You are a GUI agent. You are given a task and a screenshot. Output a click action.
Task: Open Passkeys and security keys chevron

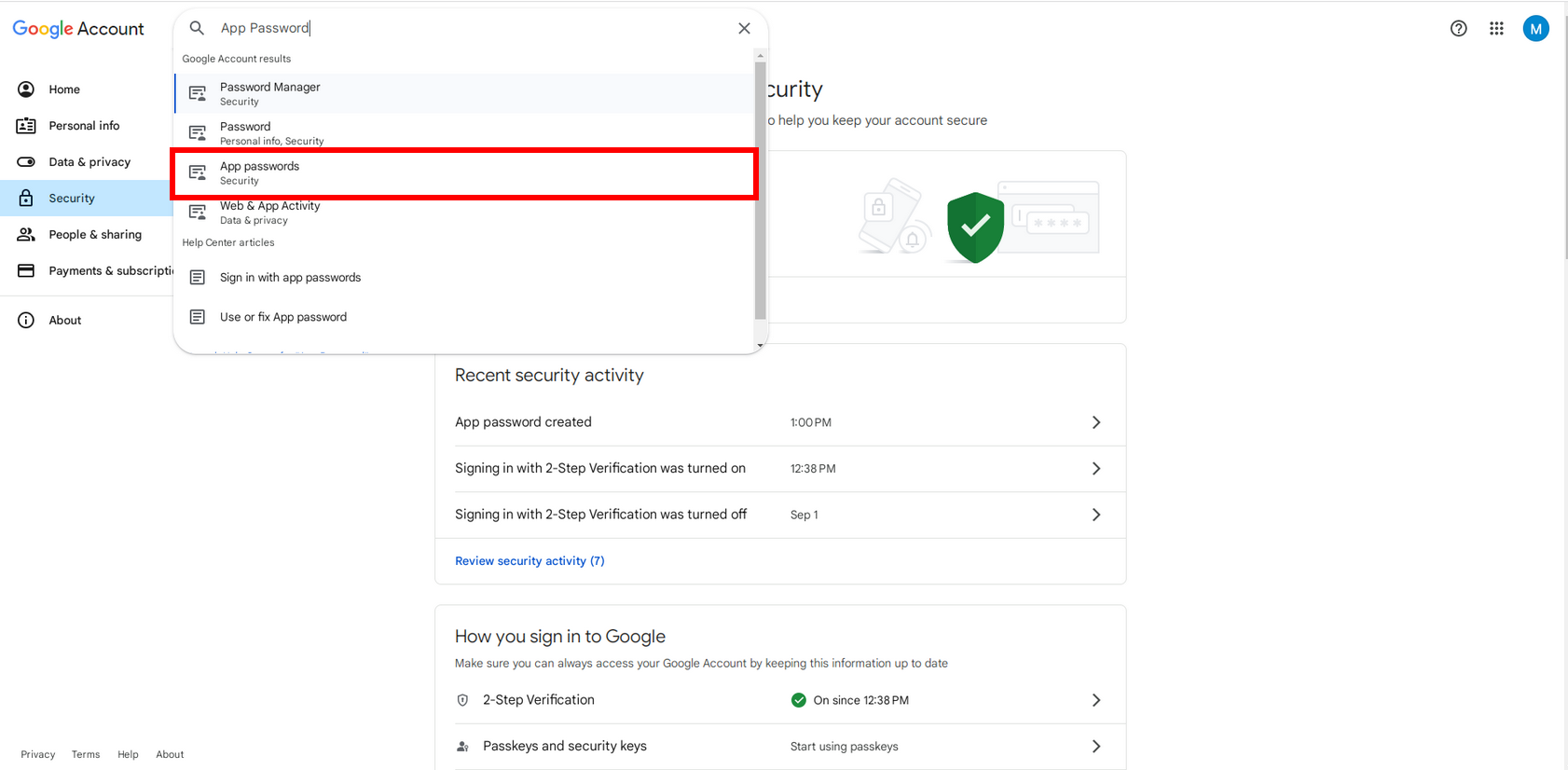click(x=1095, y=747)
